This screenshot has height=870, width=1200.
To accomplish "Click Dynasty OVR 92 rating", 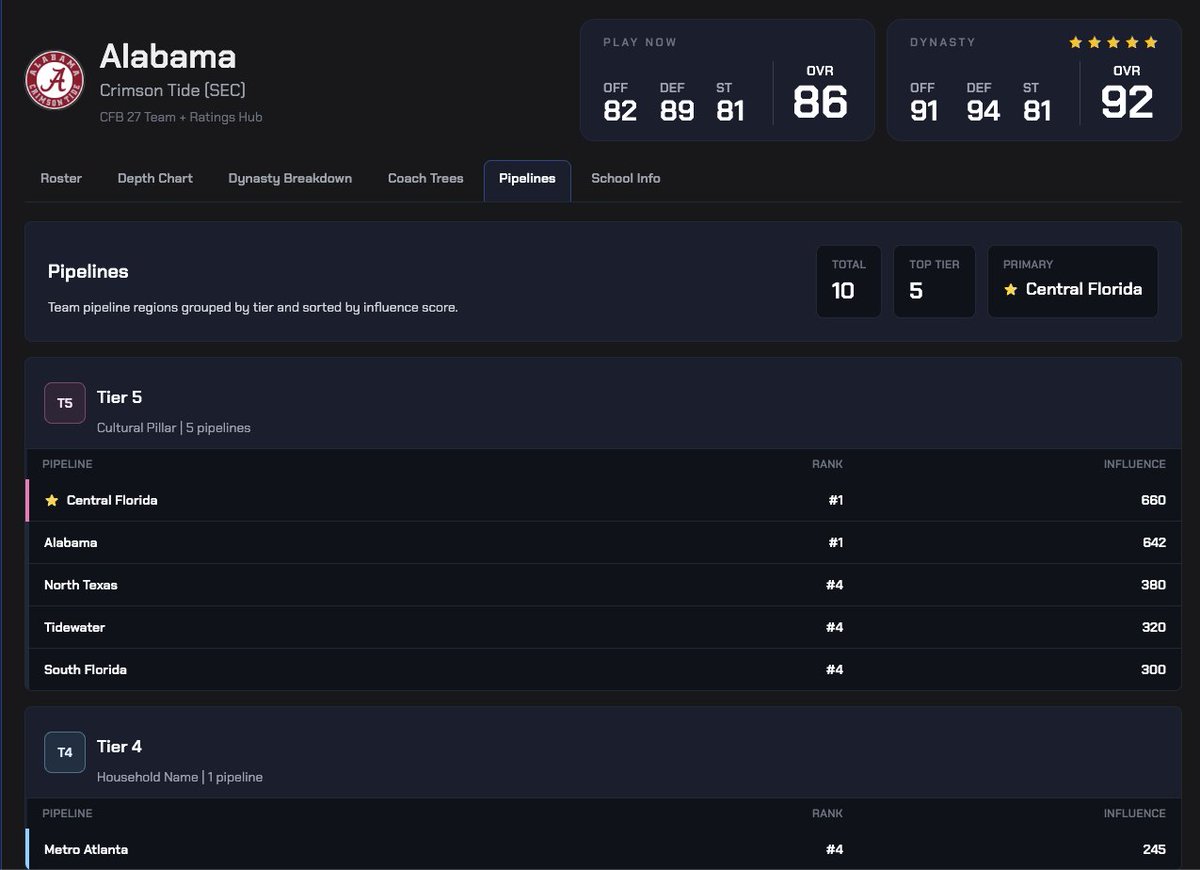I will (x=1127, y=102).
